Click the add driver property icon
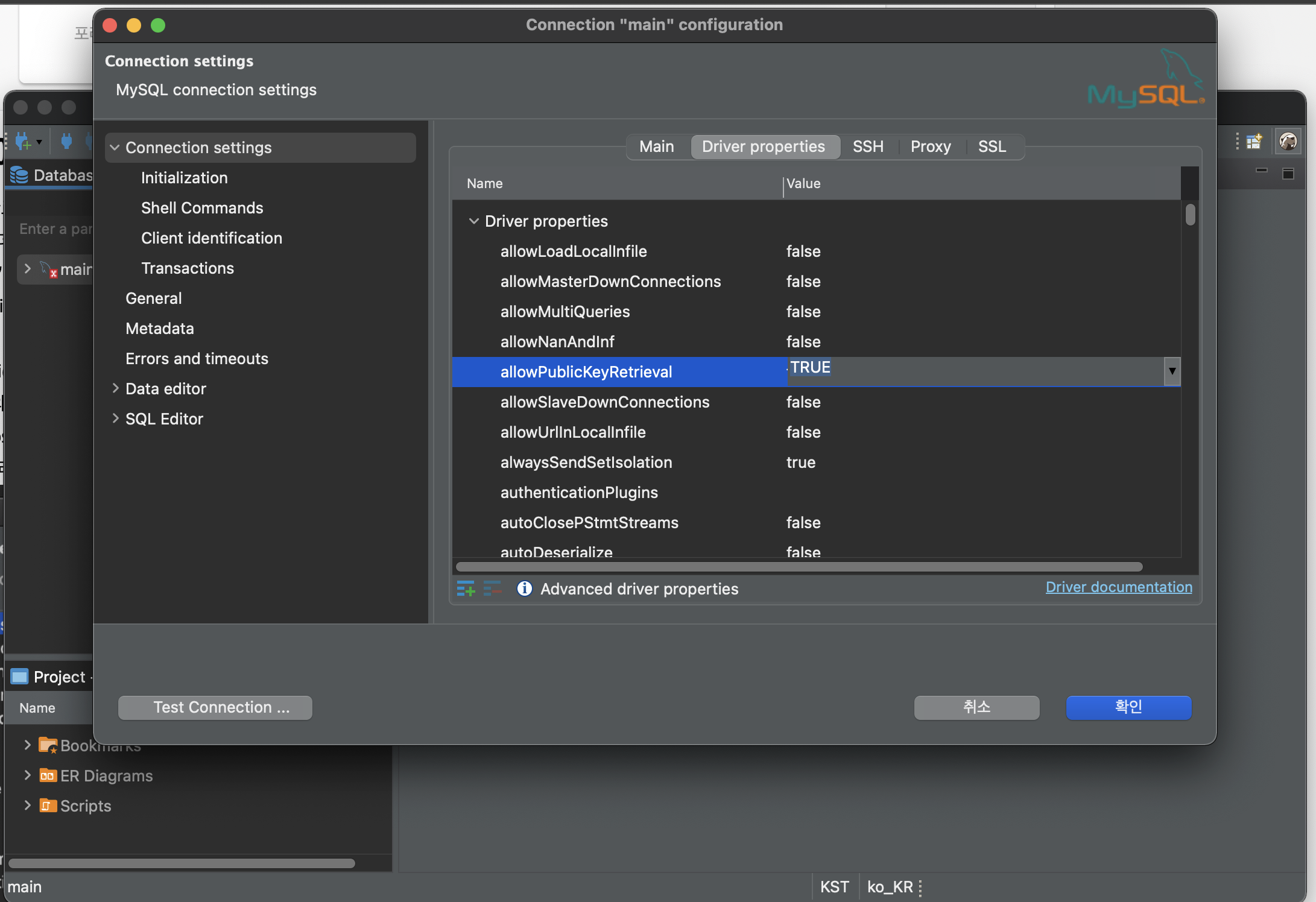This screenshot has width=1316, height=902. pos(466,588)
